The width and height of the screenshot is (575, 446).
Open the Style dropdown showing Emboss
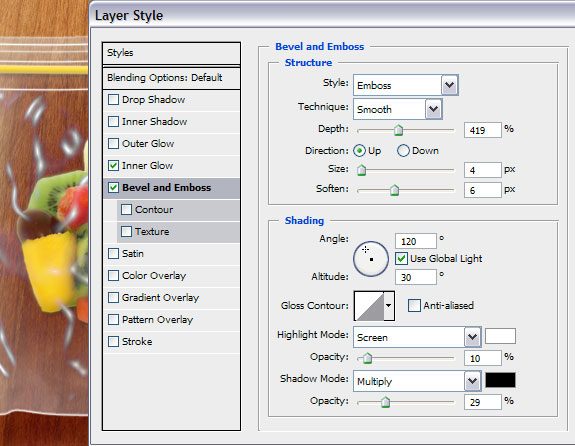pos(406,85)
